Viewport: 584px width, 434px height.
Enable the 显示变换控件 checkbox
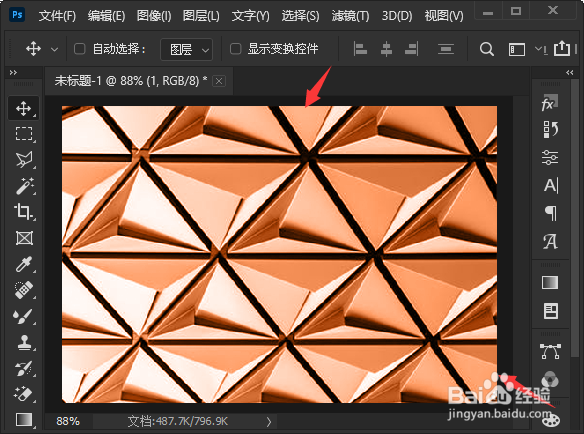click(235, 49)
